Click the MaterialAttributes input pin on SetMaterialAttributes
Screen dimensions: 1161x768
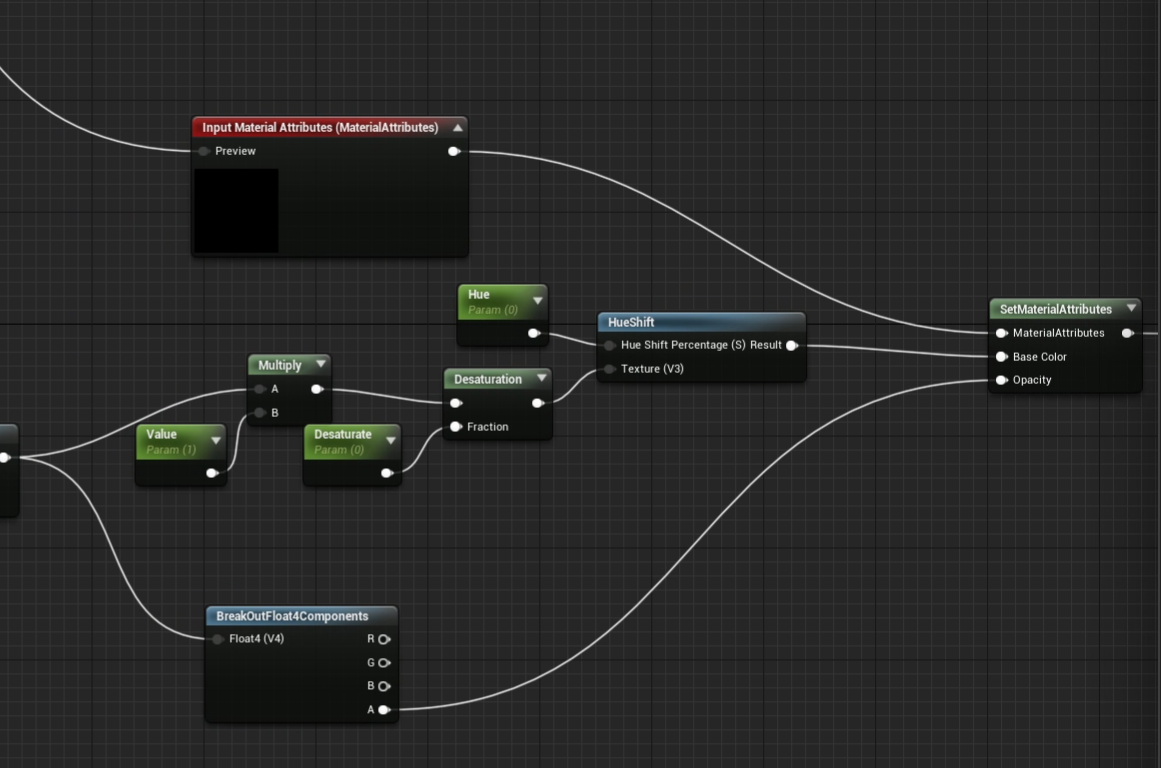[1001, 332]
